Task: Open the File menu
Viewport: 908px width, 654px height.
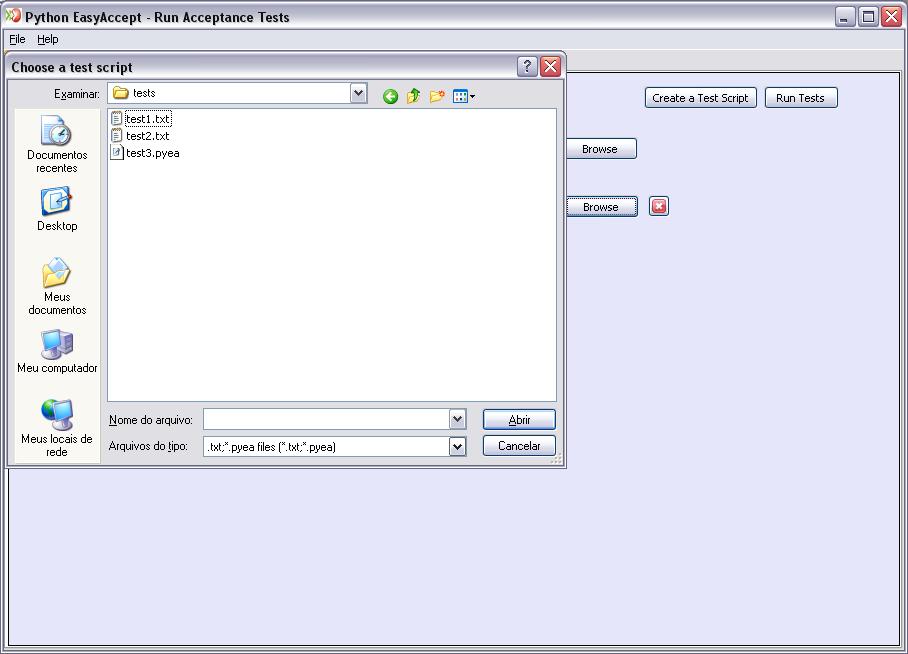Action: [17, 39]
